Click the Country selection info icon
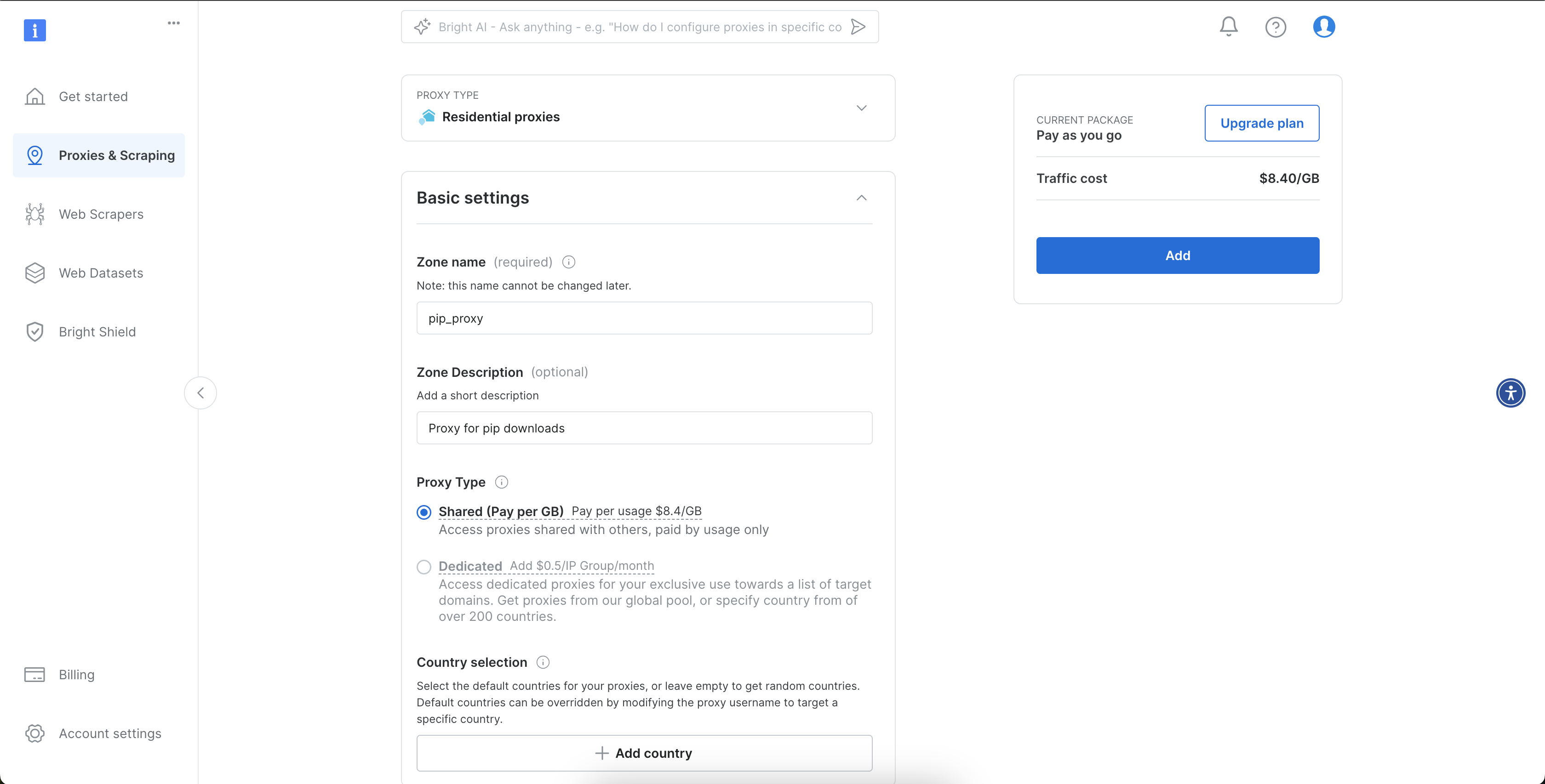This screenshot has width=1545, height=784. click(x=543, y=662)
